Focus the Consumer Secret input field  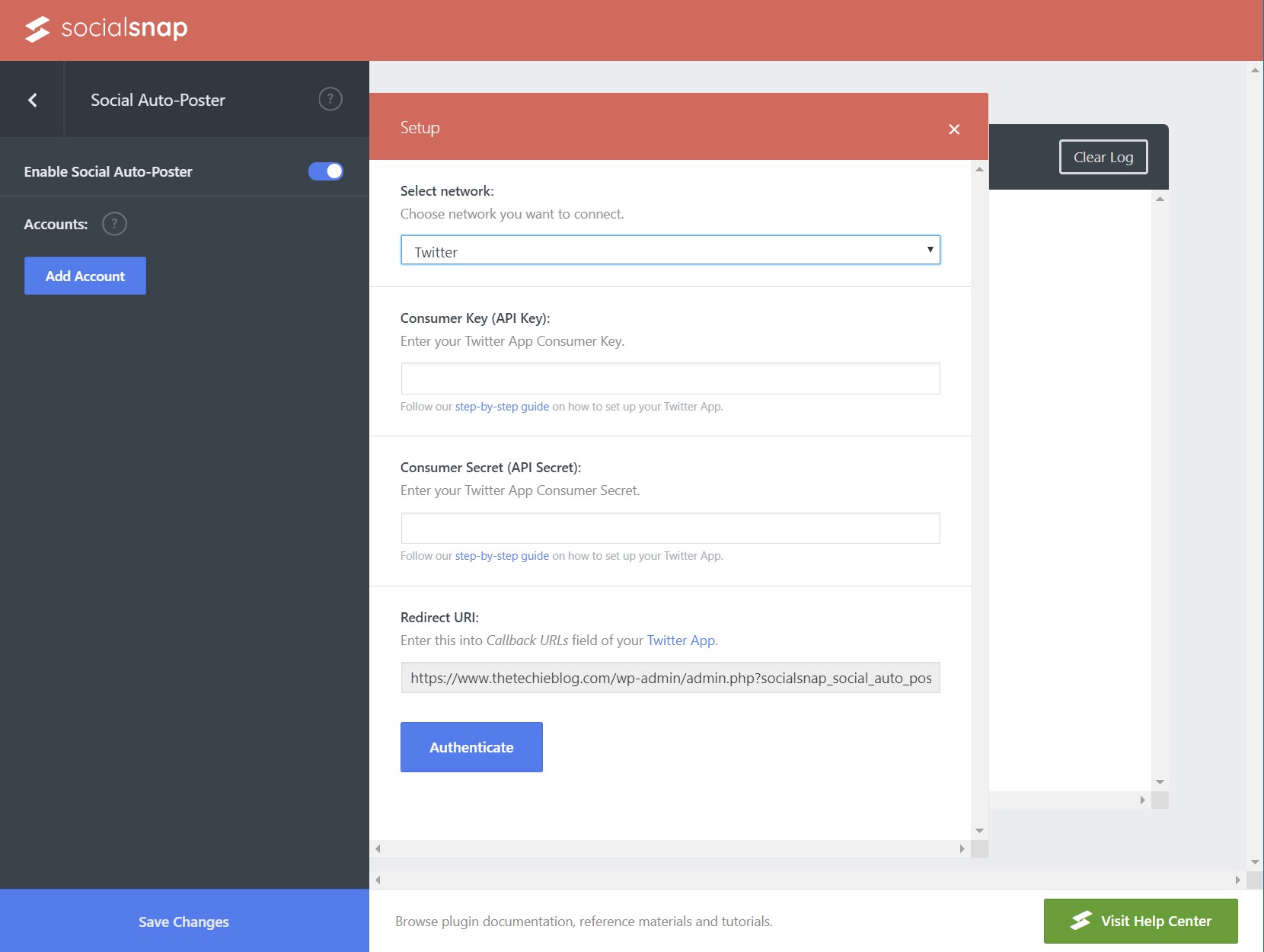(670, 528)
